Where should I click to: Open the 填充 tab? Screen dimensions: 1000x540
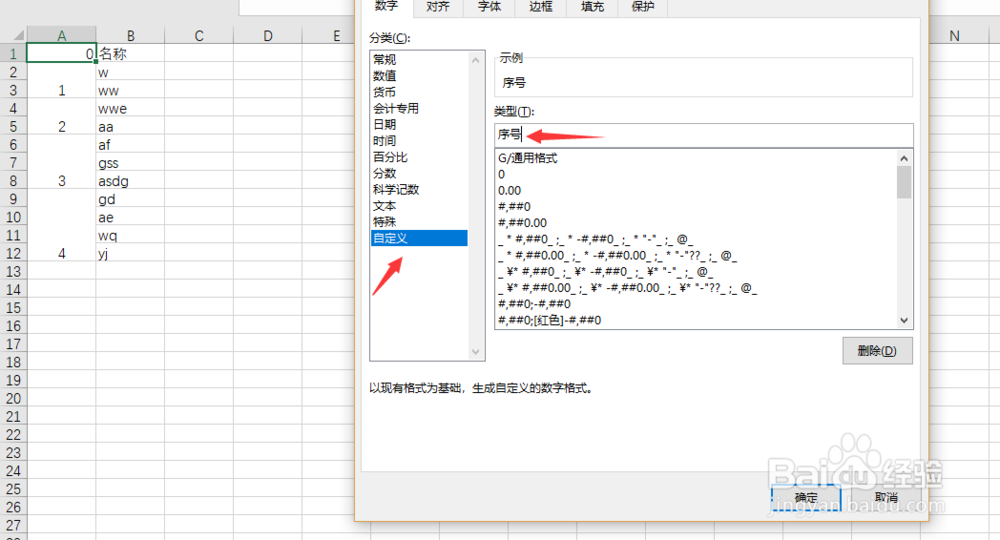(592, 7)
